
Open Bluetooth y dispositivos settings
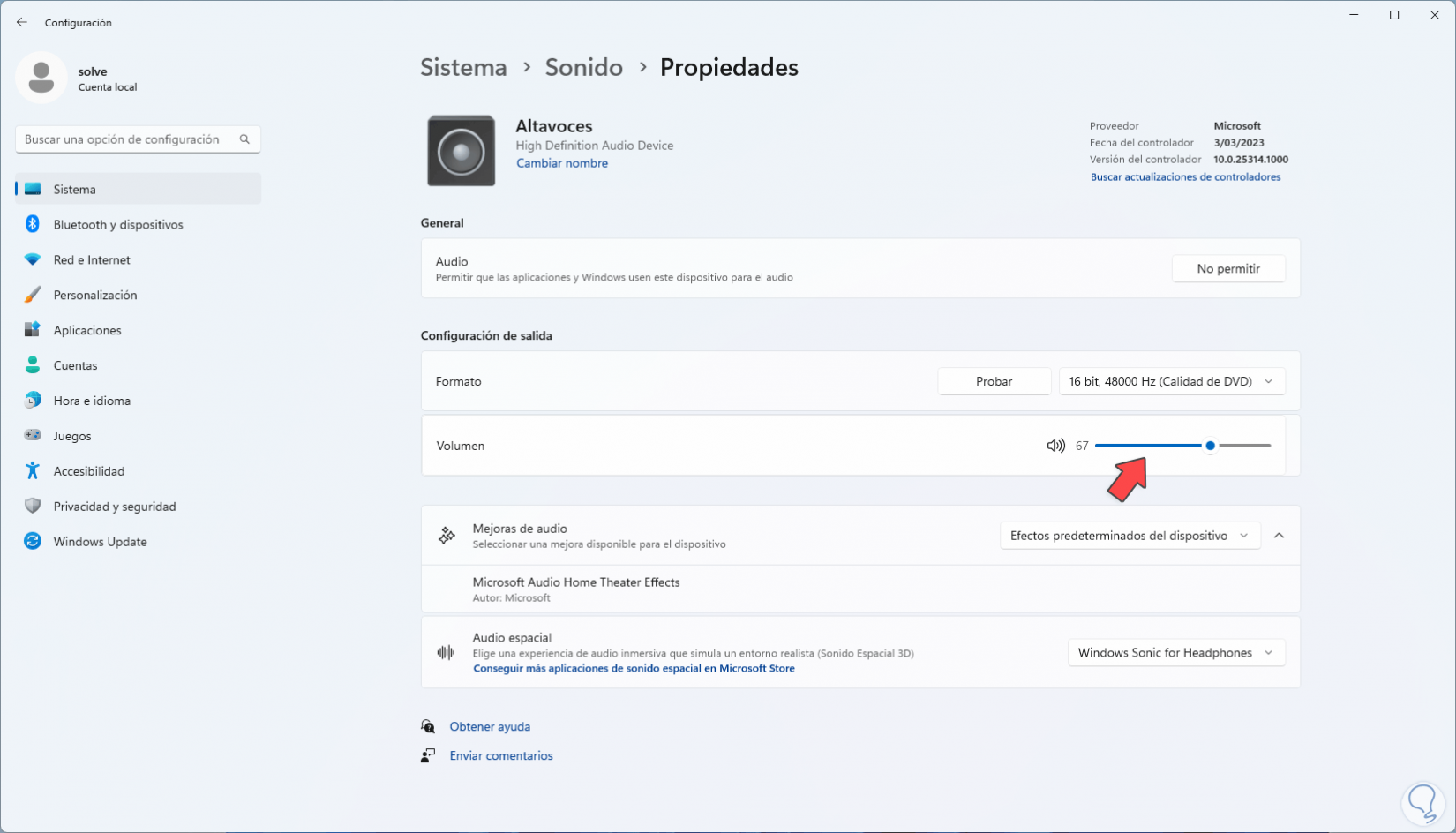coord(118,225)
